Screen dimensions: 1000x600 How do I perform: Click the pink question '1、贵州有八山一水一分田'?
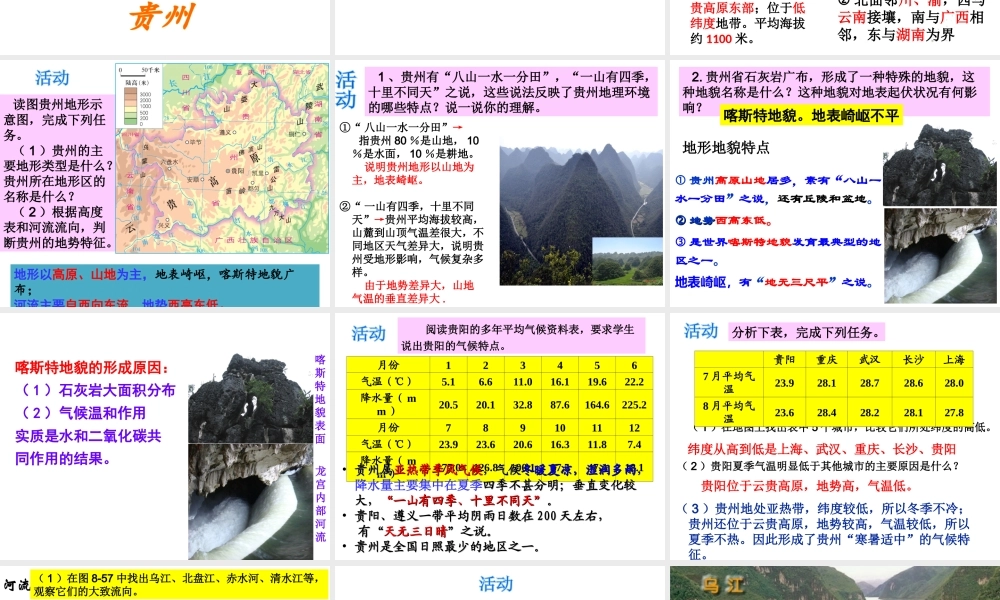pyautogui.click(x=511, y=92)
